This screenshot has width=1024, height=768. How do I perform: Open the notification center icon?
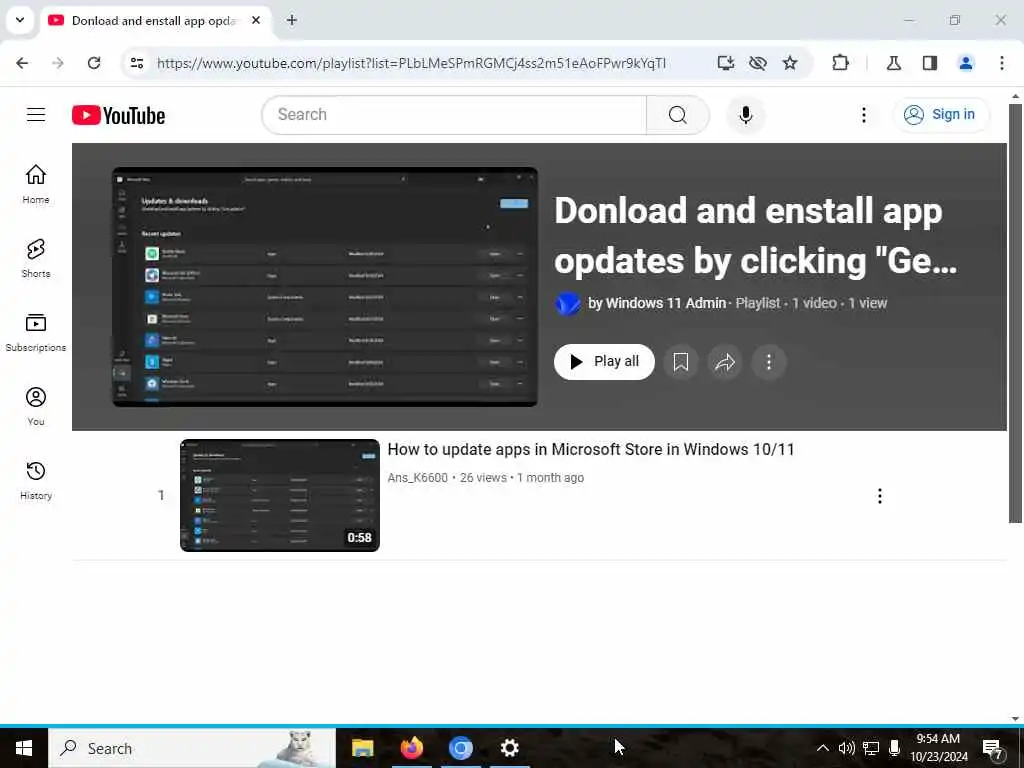tap(992, 749)
